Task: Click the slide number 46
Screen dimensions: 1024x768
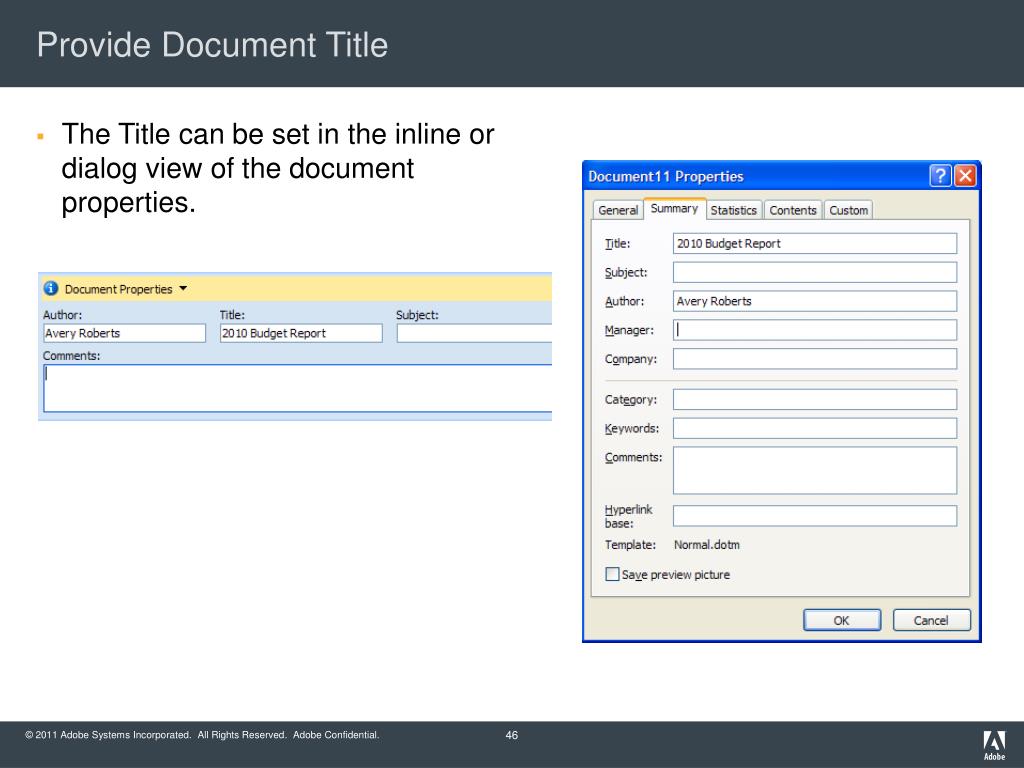Action: 511,735
